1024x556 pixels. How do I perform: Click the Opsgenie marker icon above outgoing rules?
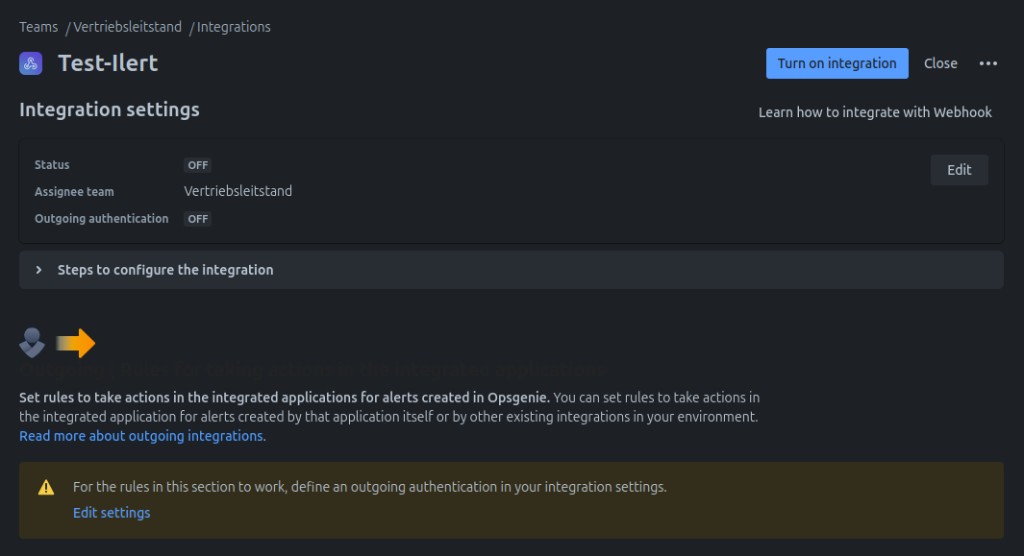[32, 343]
